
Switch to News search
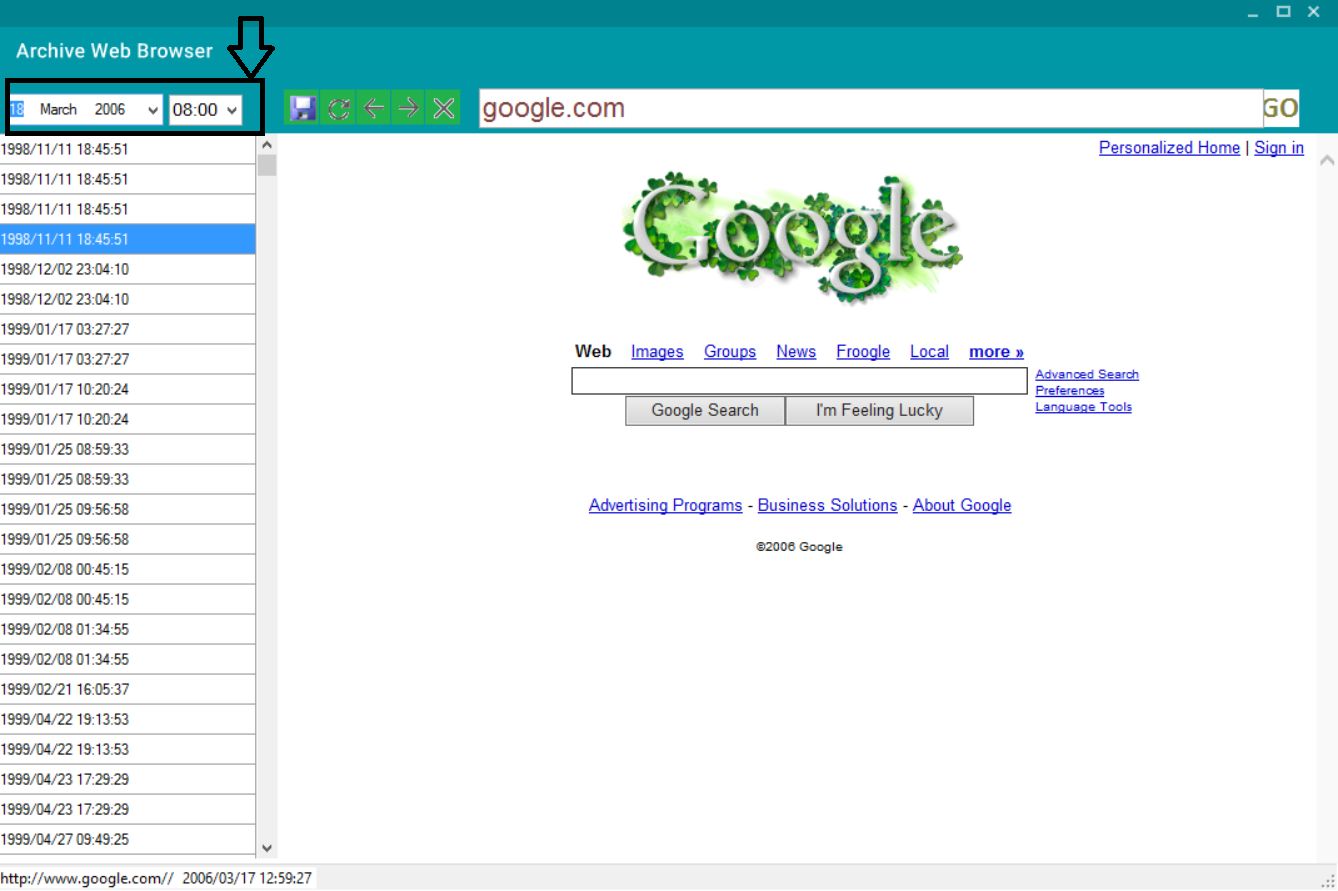796,352
